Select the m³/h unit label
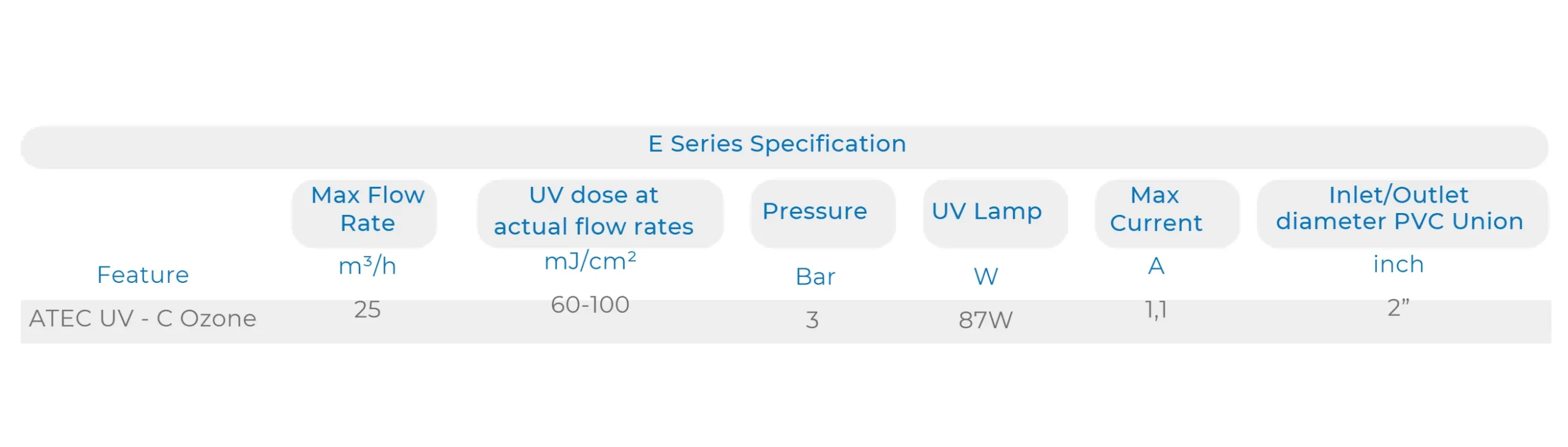The width and height of the screenshot is (1568, 447). click(367, 266)
